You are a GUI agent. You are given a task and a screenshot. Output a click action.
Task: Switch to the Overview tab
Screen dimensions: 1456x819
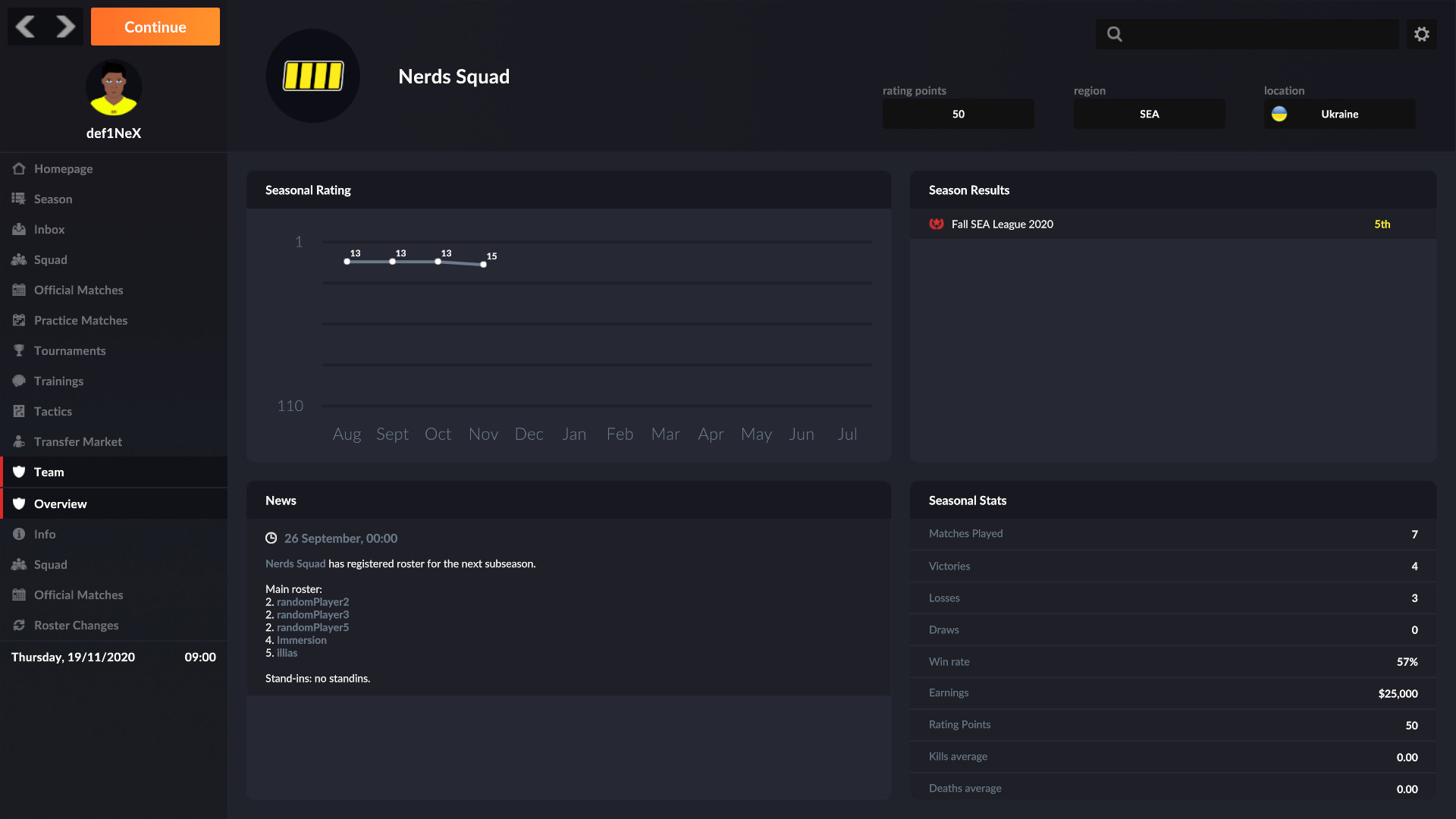click(x=61, y=504)
